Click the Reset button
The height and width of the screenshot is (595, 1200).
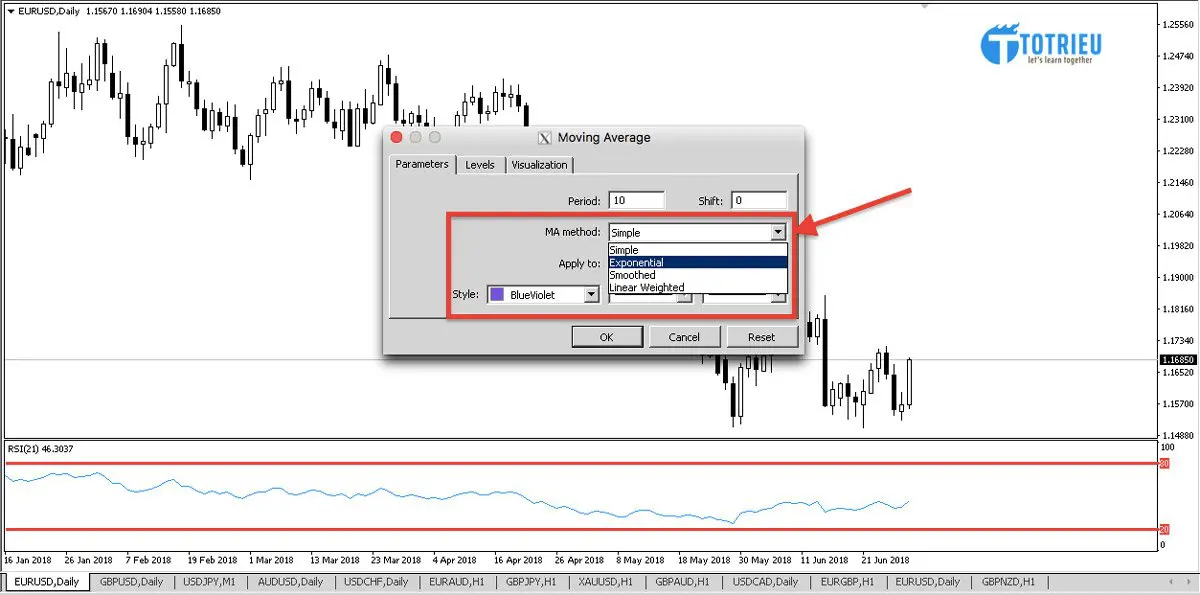tap(762, 337)
